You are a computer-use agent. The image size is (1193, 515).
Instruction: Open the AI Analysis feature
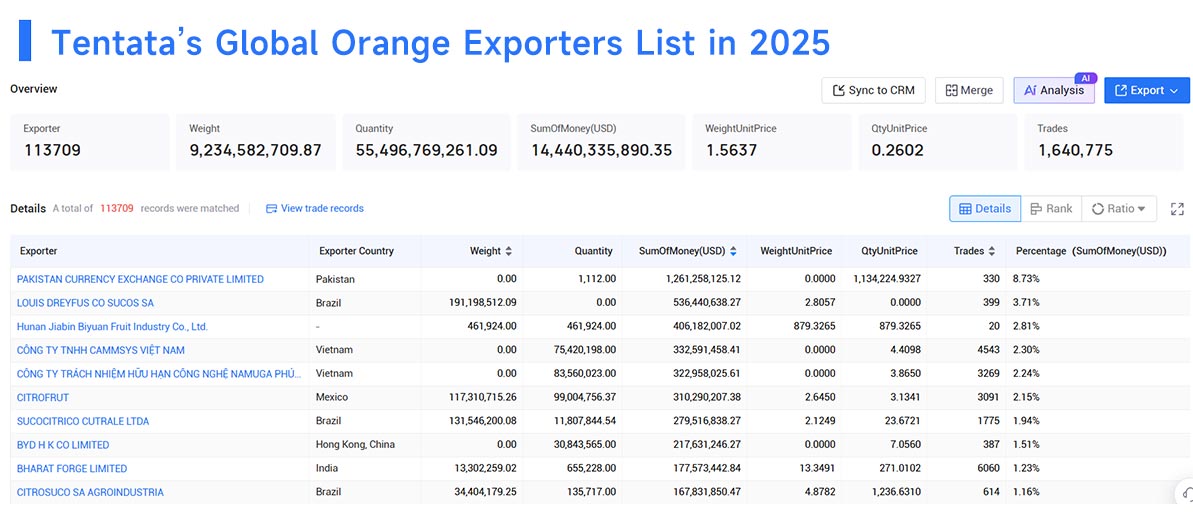(1054, 91)
